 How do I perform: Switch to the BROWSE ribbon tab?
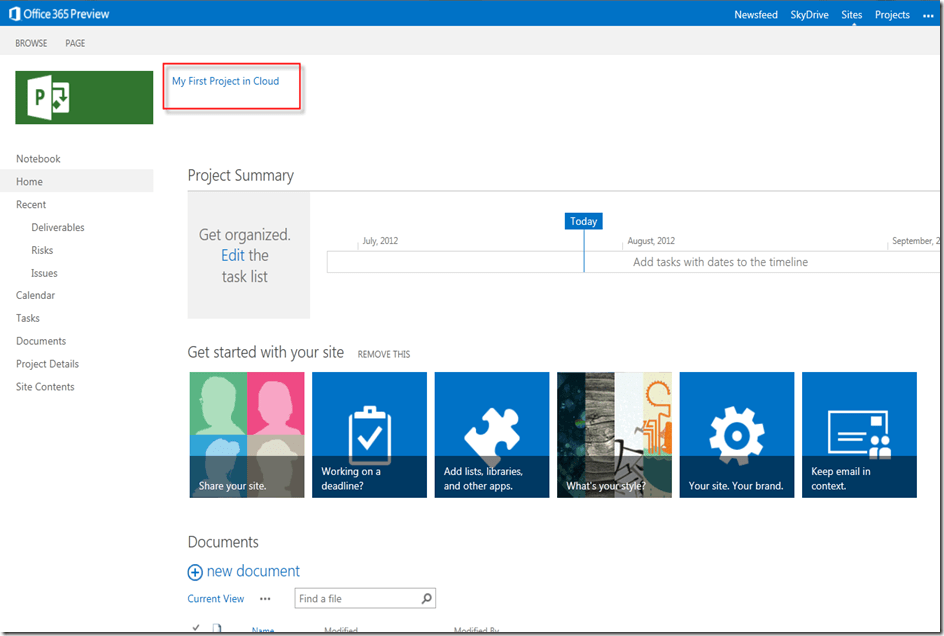point(31,44)
